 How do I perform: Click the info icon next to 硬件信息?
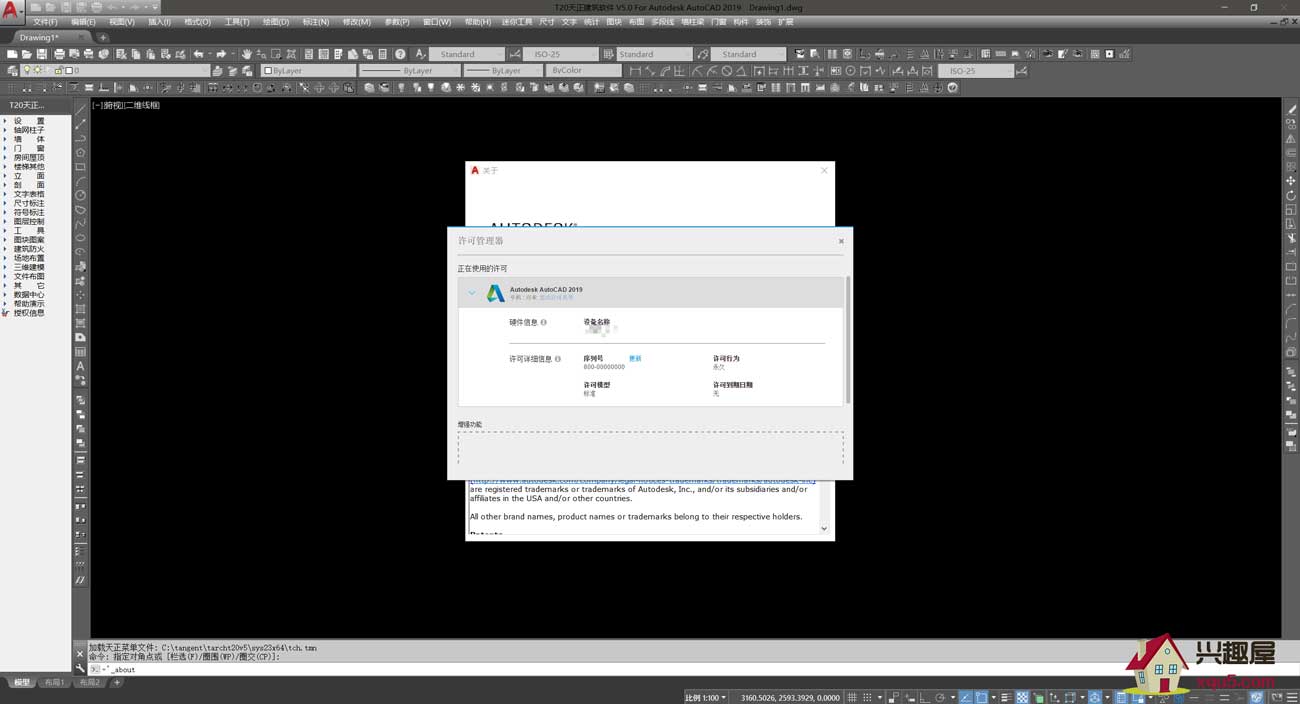point(544,322)
